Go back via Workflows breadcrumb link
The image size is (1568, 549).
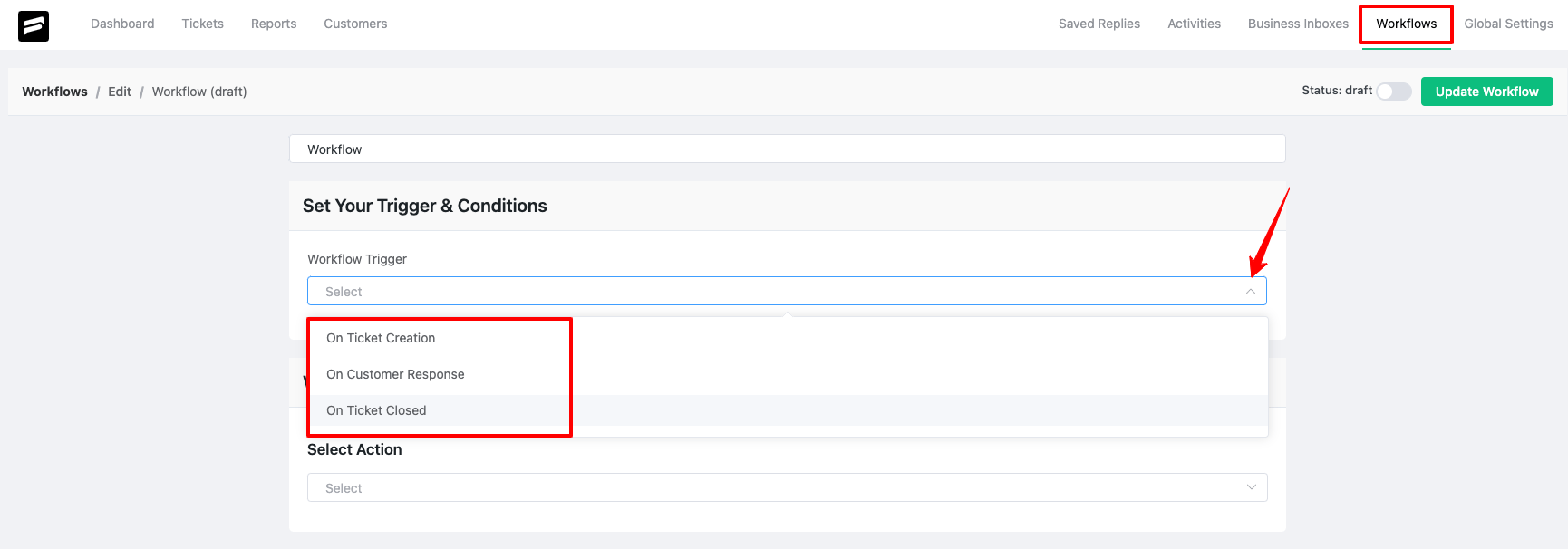55,91
